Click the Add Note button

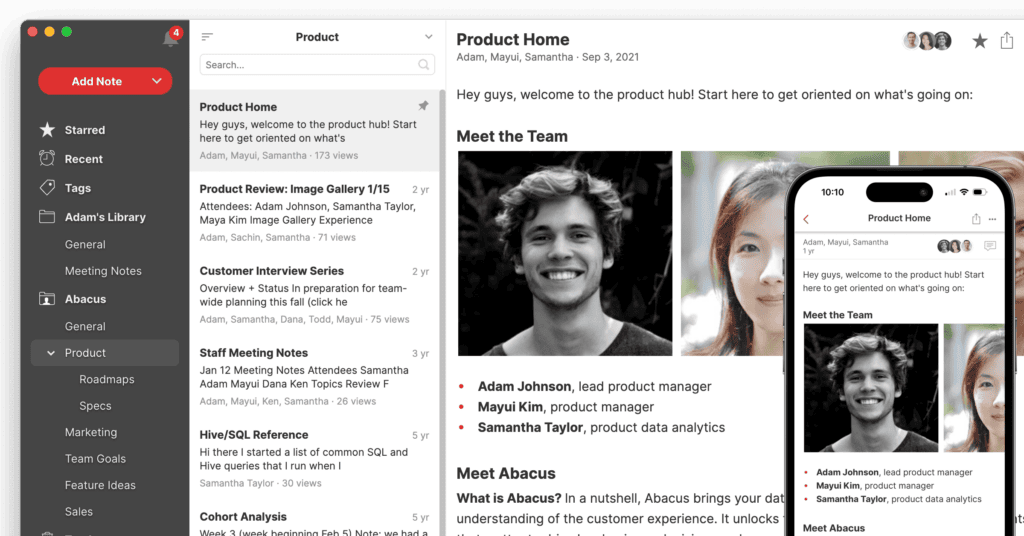pyautogui.click(x=97, y=82)
